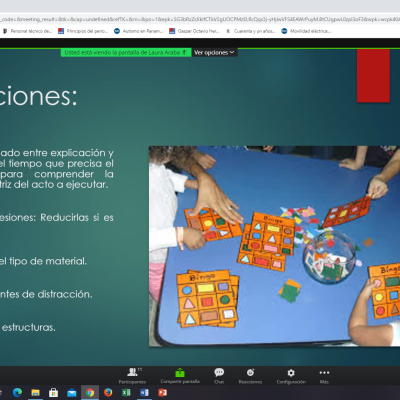The height and width of the screenshot is (400, 400).
Task: Open the 'Cuarenta y un años...' bookmark
Action: (x=251, y=31)
